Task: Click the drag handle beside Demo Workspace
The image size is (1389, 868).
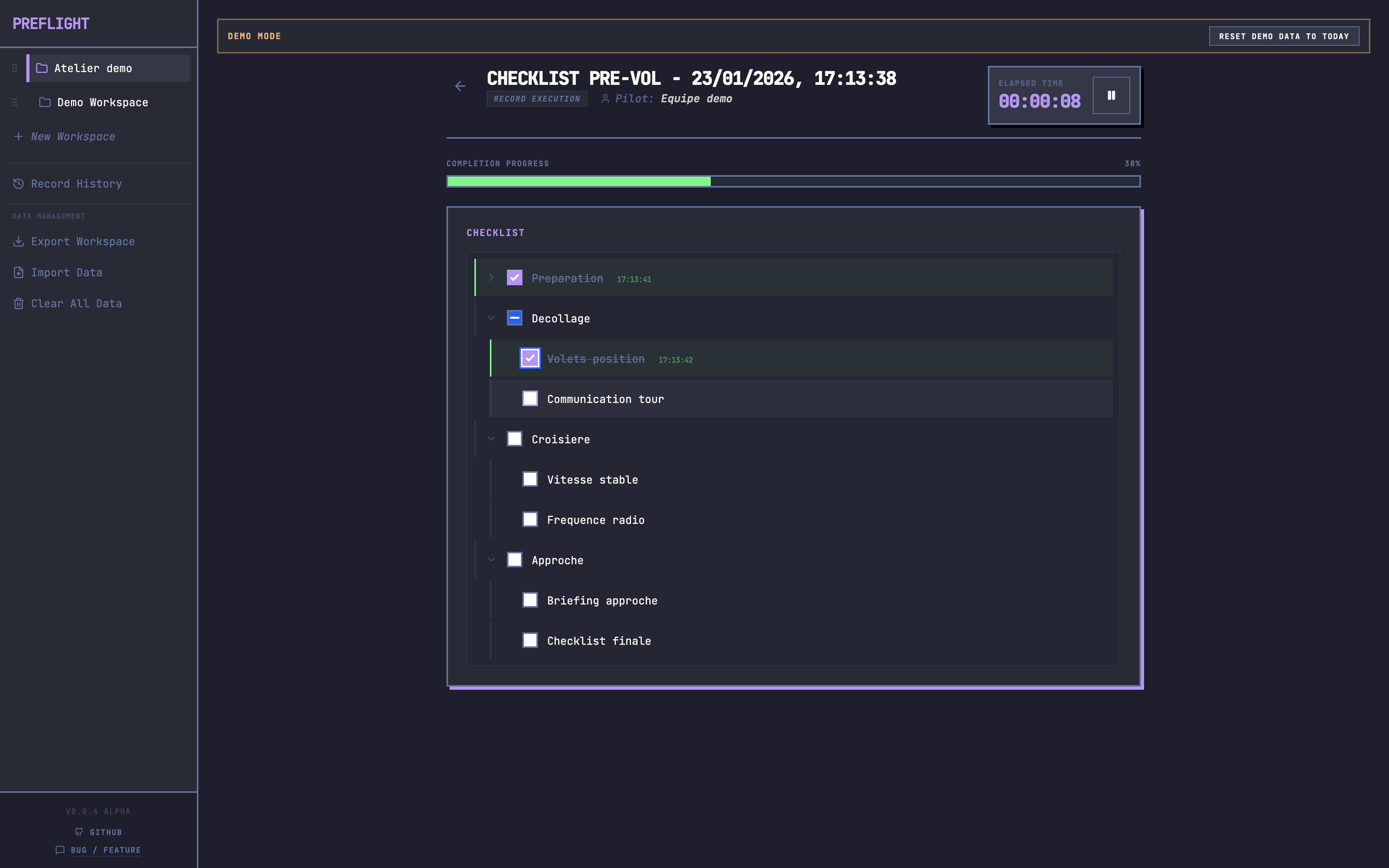Action: (x=15, y=103)
